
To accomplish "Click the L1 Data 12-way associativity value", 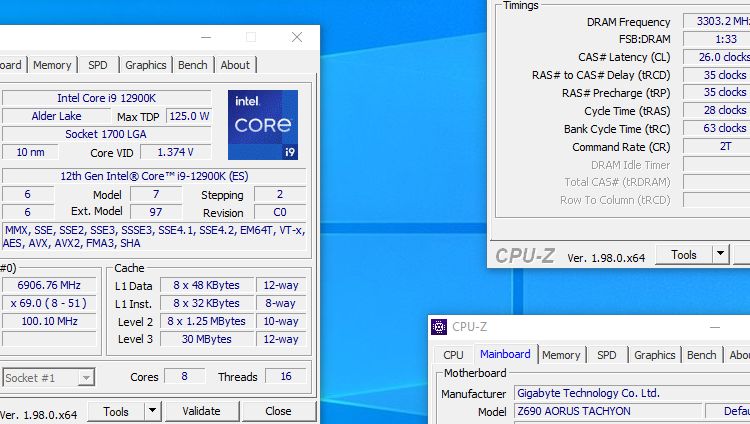I will point(281,285).
